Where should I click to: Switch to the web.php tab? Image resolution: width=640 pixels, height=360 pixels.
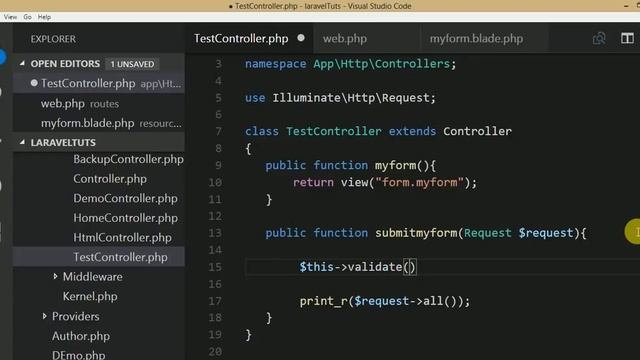tap(345, 38)
